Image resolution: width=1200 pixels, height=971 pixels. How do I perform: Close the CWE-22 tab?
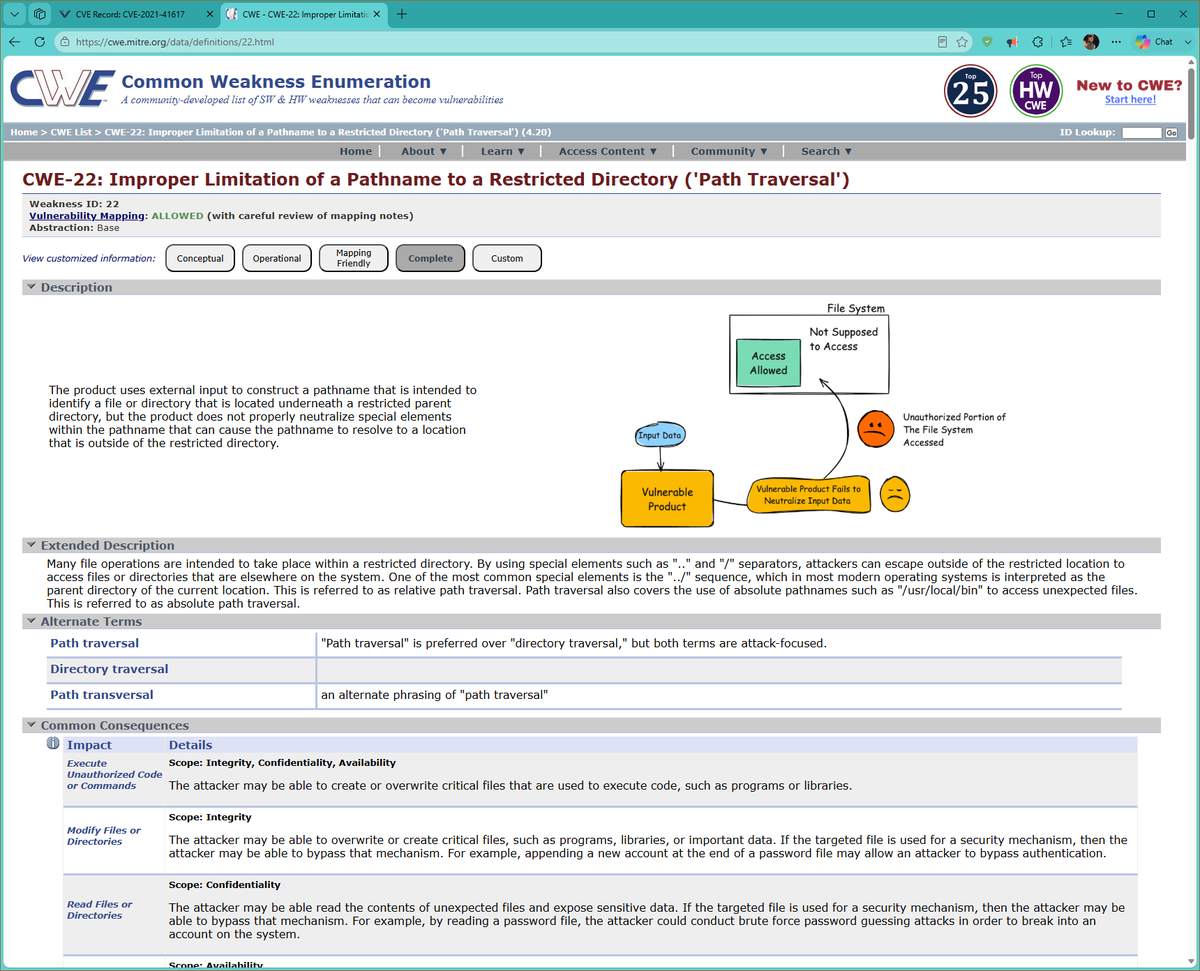(x=376, y=14)
